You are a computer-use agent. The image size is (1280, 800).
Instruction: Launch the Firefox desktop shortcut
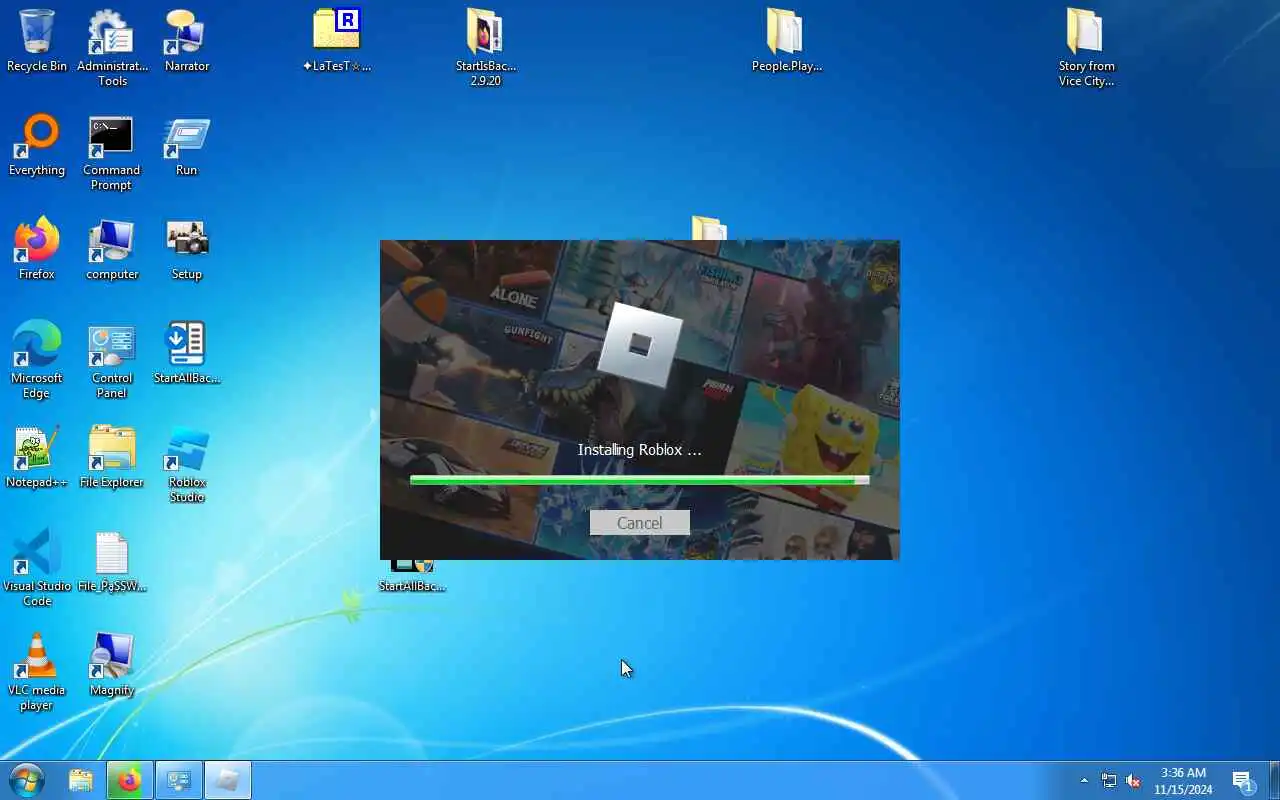(37, 249)
